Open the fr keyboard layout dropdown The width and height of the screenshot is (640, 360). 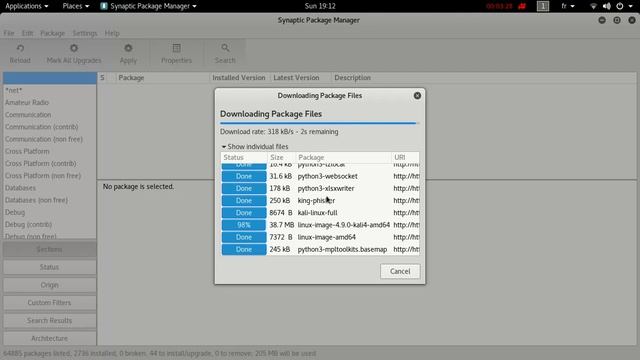tap(568, 6)
